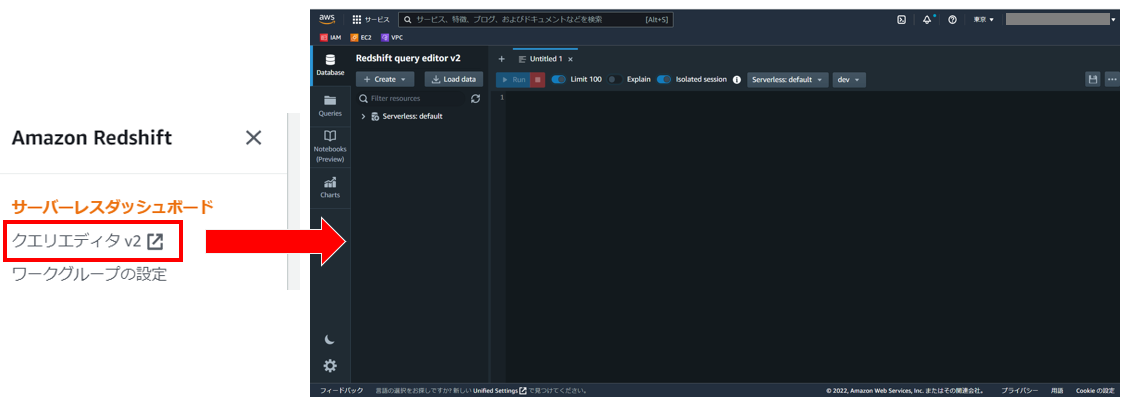Open Notebooks (Preview) in the sidebar
This screenshot has width=1123, height=402.
tap(330, 147)
